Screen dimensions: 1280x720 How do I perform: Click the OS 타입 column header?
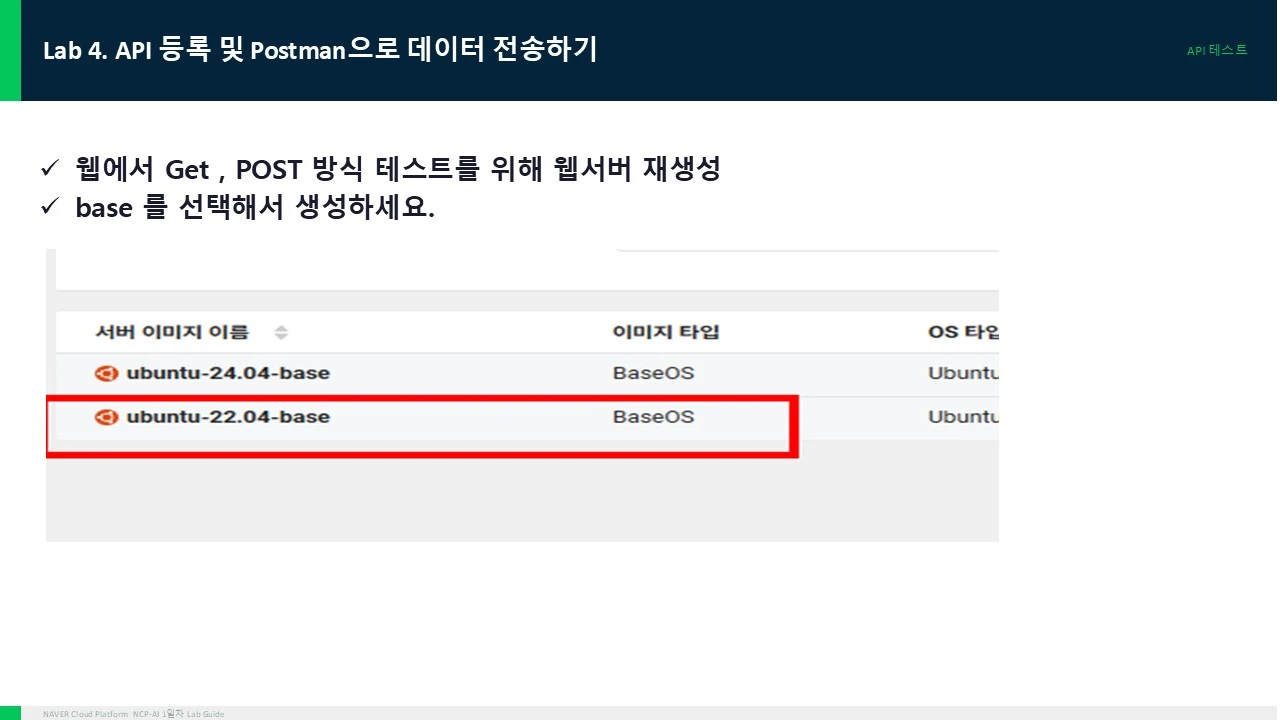point(963,332)
